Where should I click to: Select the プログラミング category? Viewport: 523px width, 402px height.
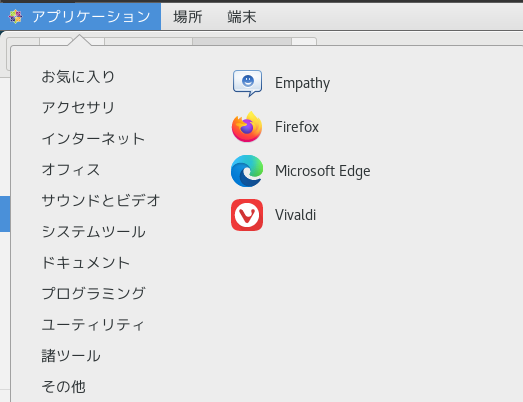click(x=94, y=294)
